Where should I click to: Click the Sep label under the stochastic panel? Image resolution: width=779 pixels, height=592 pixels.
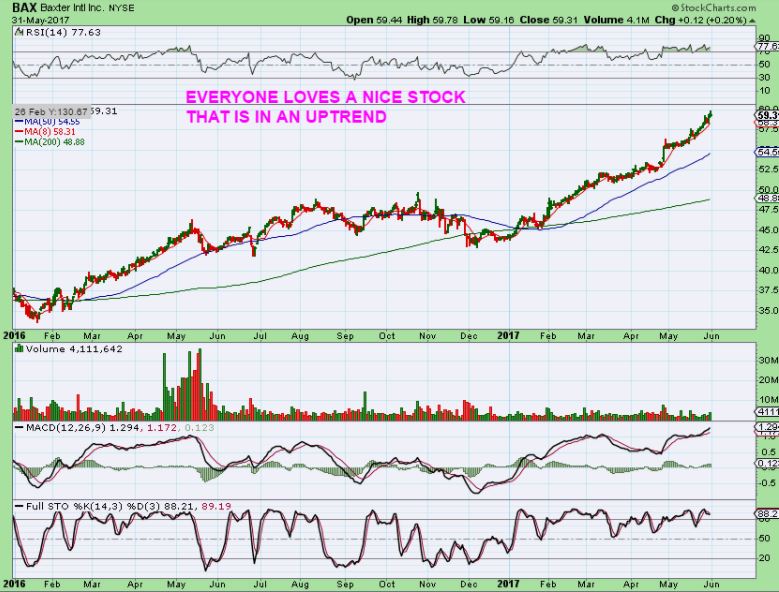(x=345, y=585)
